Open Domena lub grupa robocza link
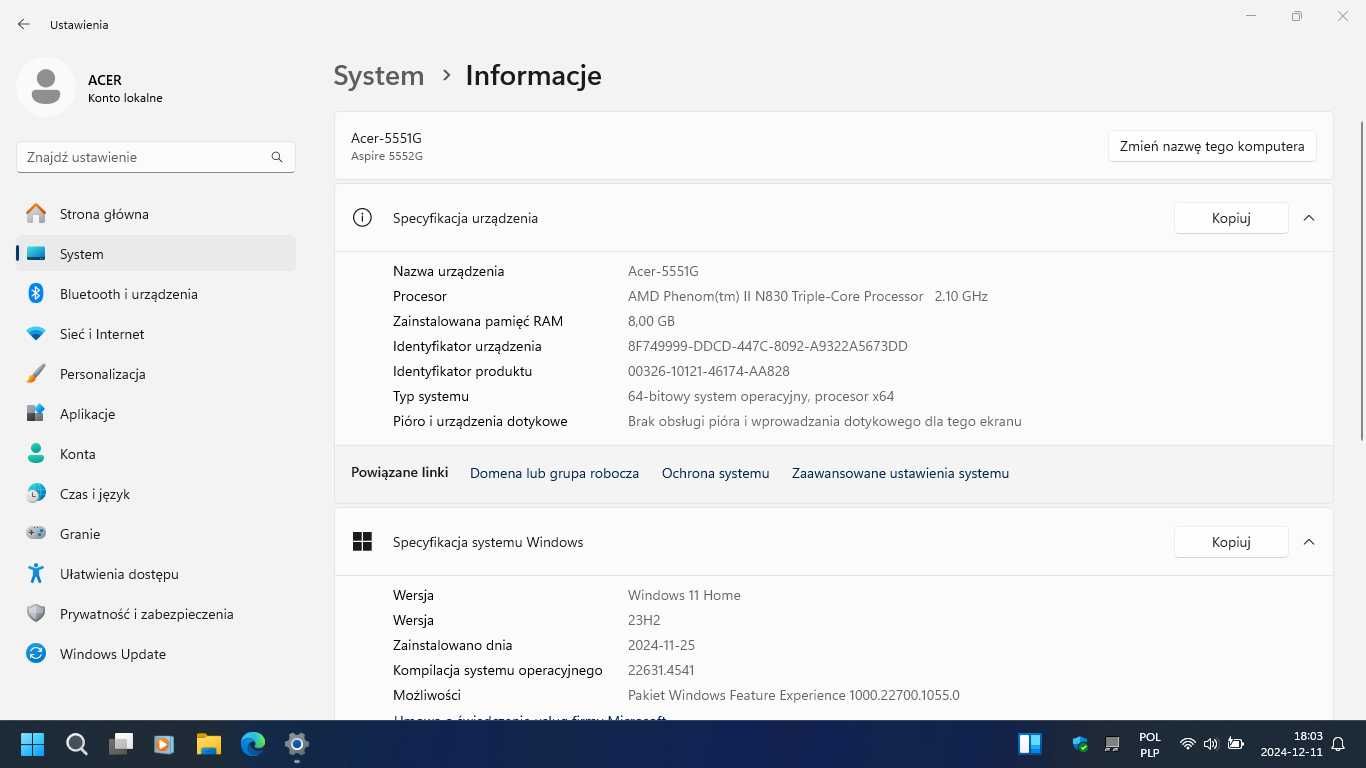Screen dimensions: 1366x768 point(554,473)
